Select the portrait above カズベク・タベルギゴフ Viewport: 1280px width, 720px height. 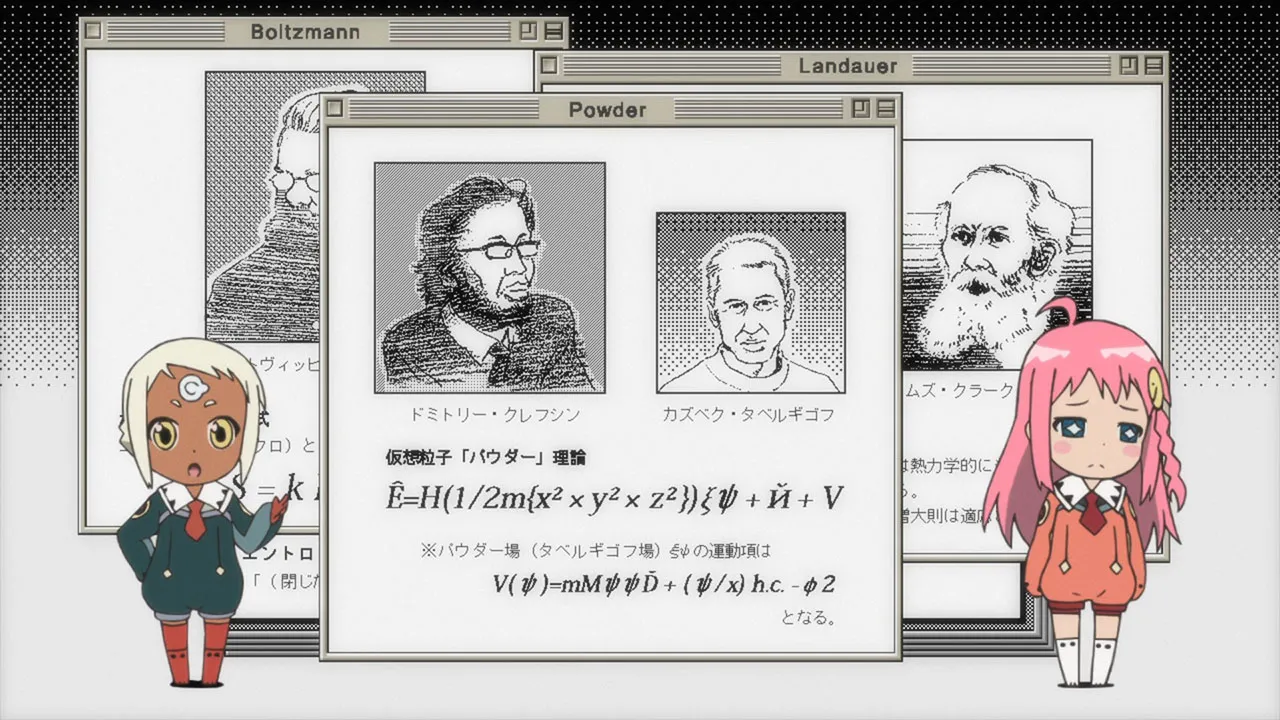point(750,302)
